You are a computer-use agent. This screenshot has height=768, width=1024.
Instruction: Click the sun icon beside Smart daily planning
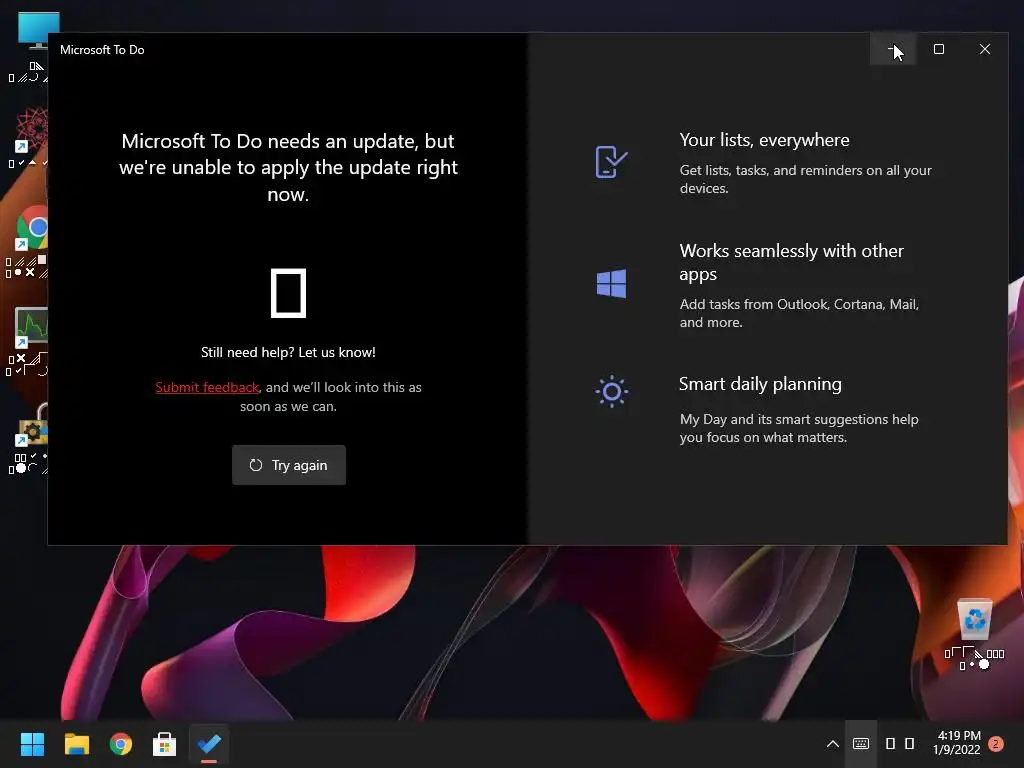[x=611, y=392]
